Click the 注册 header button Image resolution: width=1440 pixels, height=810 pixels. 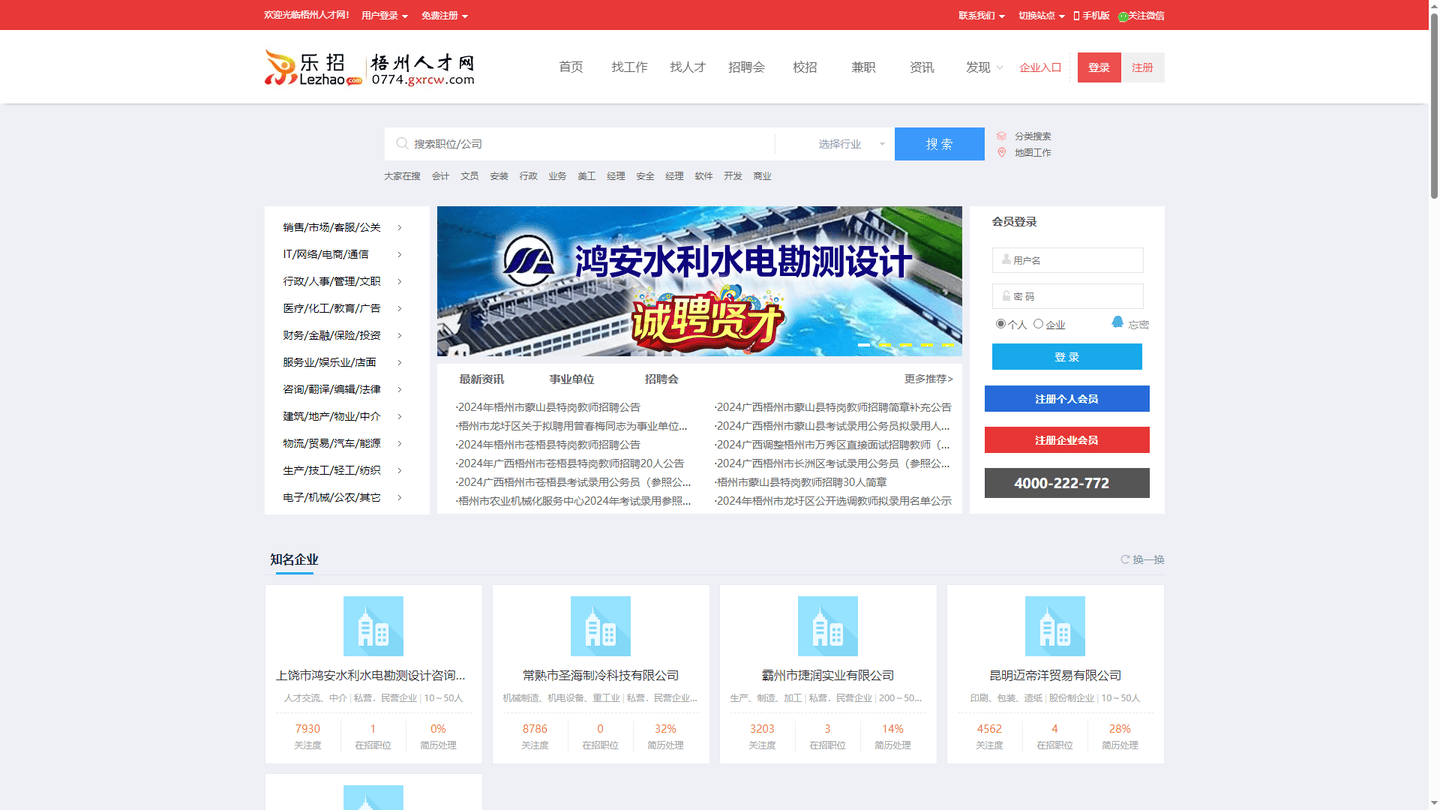click(1143, 67)
